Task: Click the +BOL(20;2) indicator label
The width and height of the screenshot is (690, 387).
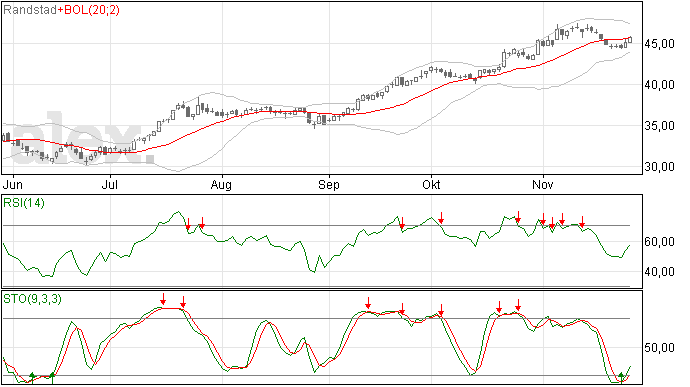Action: point(88,10)
